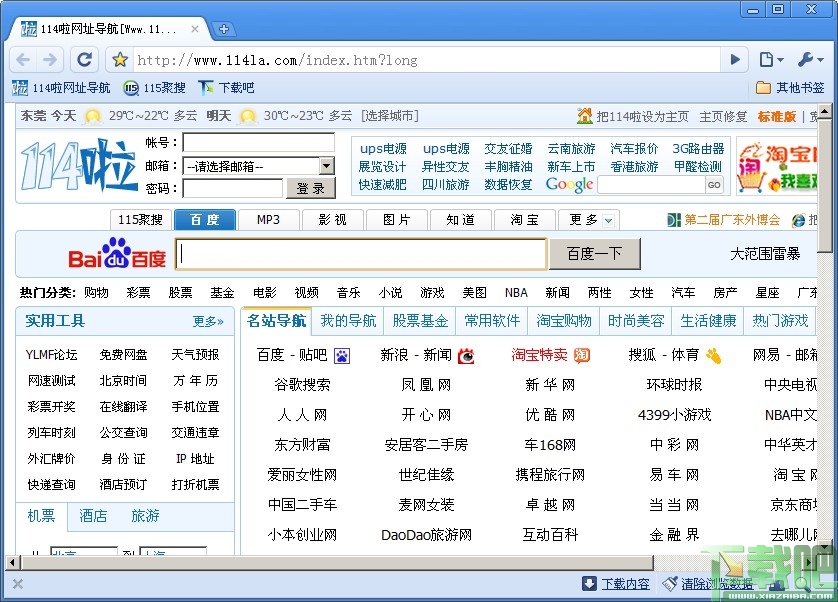Click the 密码 input field
Viewport: 838px width, 602px height.
point(232,188)
